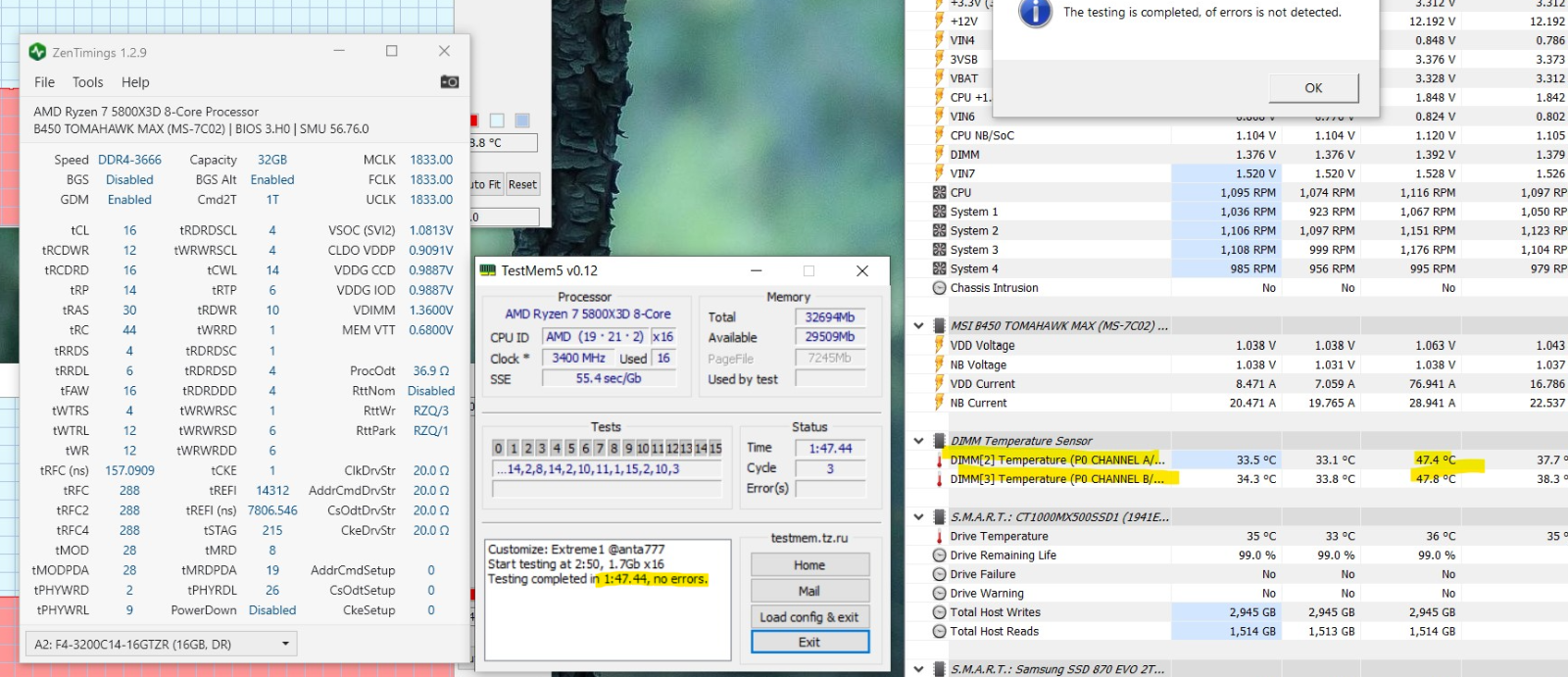Click the tRFC (ns) value 157.0909
The height and width of the screenshot is (677, 1568).
(129, 470)
